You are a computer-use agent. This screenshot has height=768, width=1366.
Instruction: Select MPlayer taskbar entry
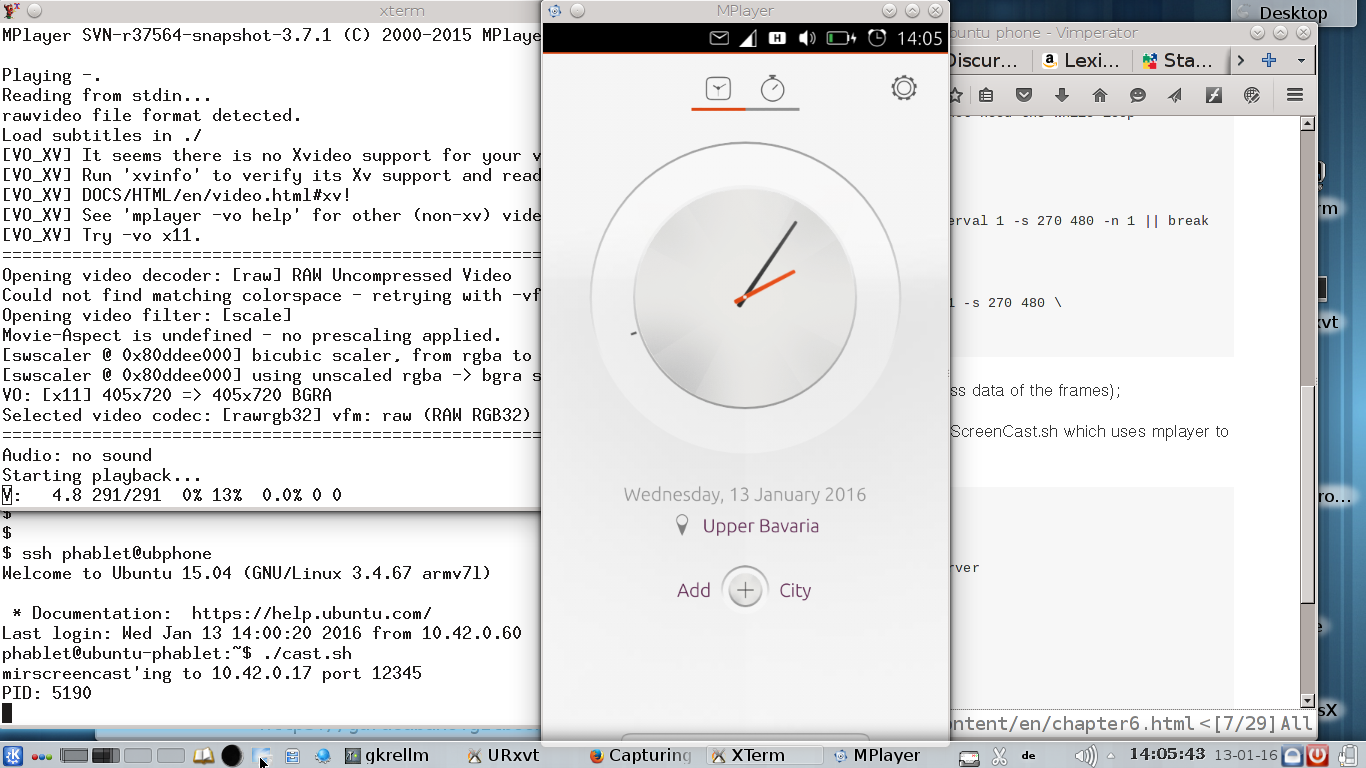[877, 755]
